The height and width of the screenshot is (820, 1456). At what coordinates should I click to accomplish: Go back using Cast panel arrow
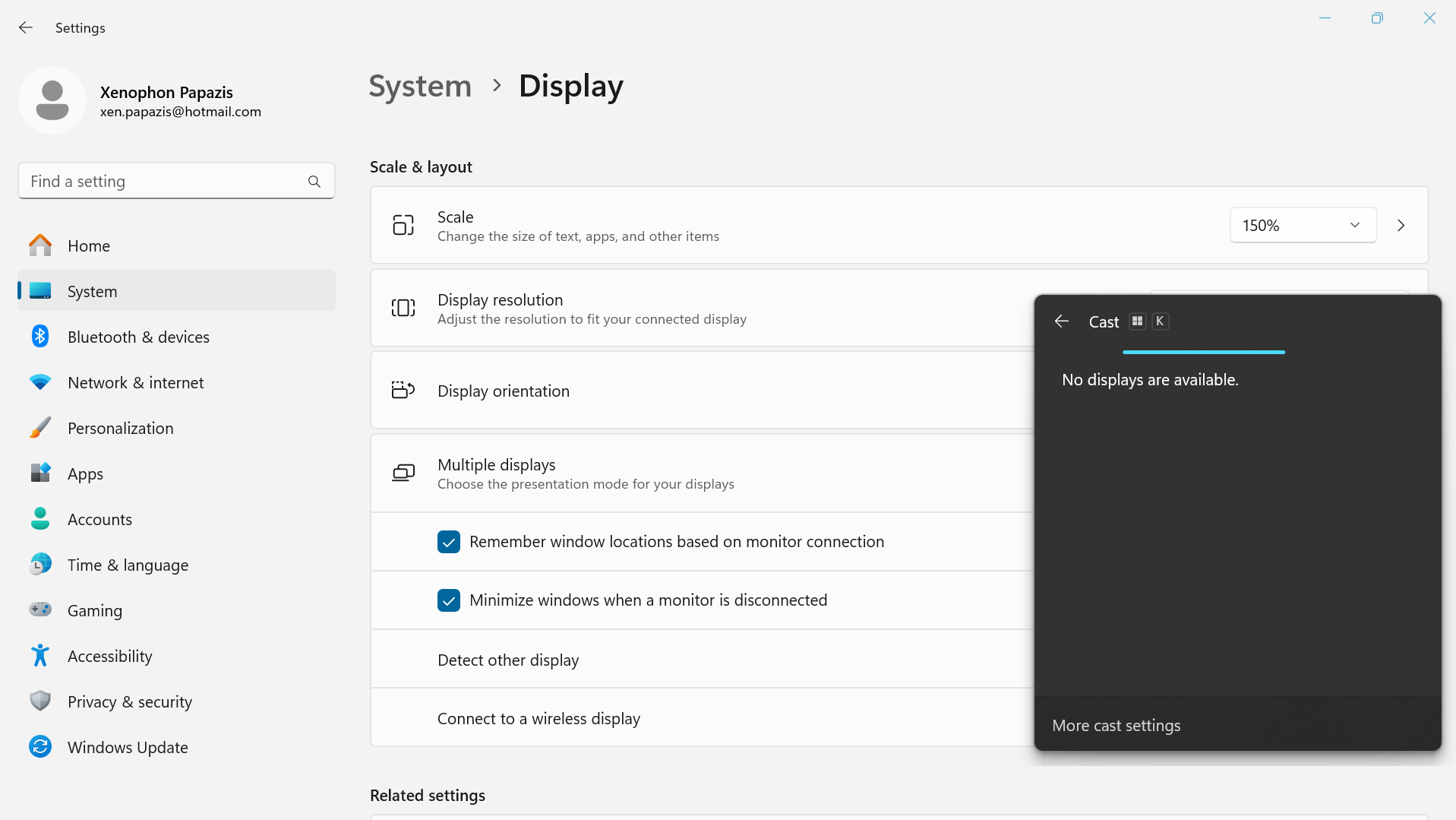[x=1062, y=321]
